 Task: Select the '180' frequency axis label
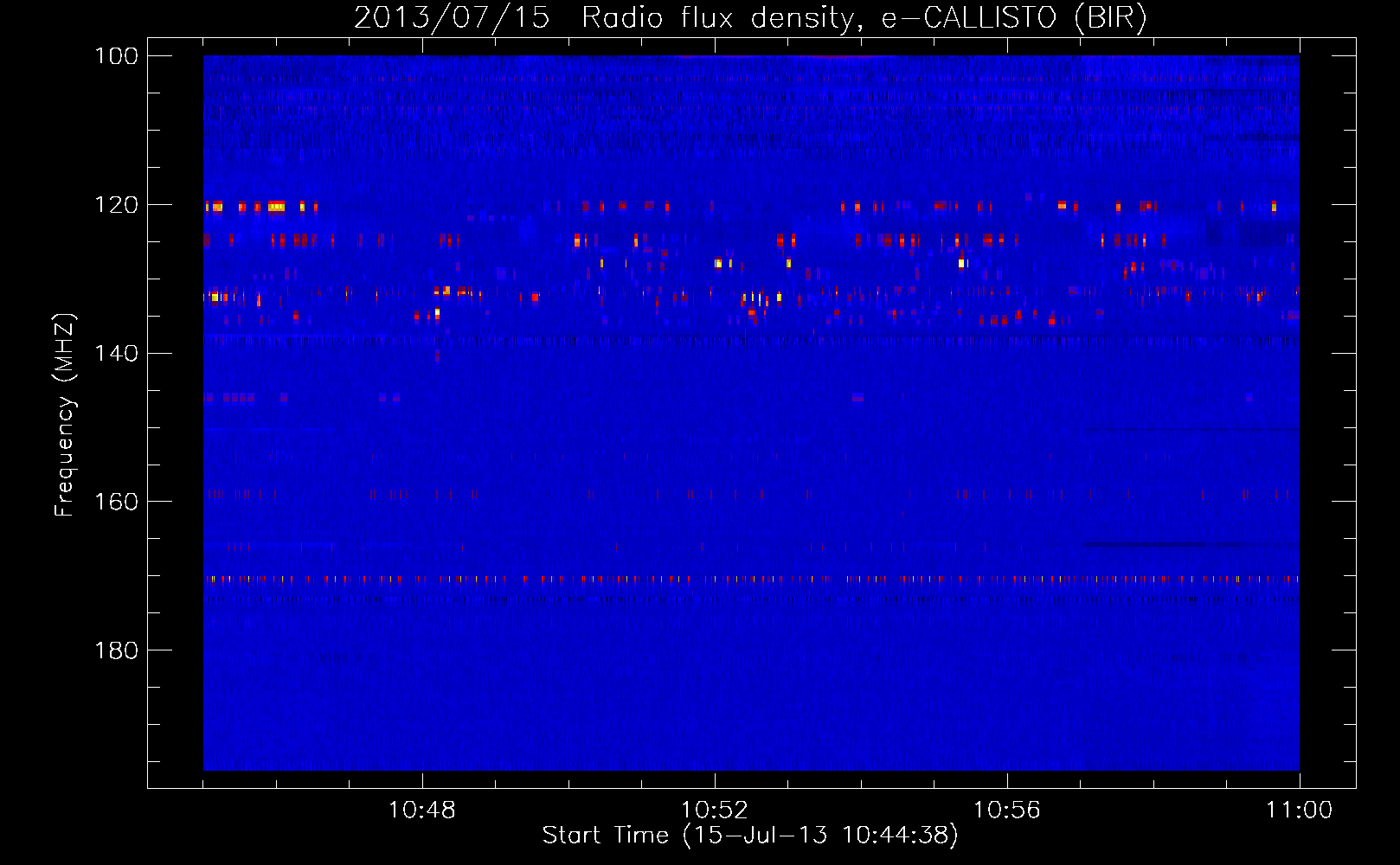coord(115,650)
